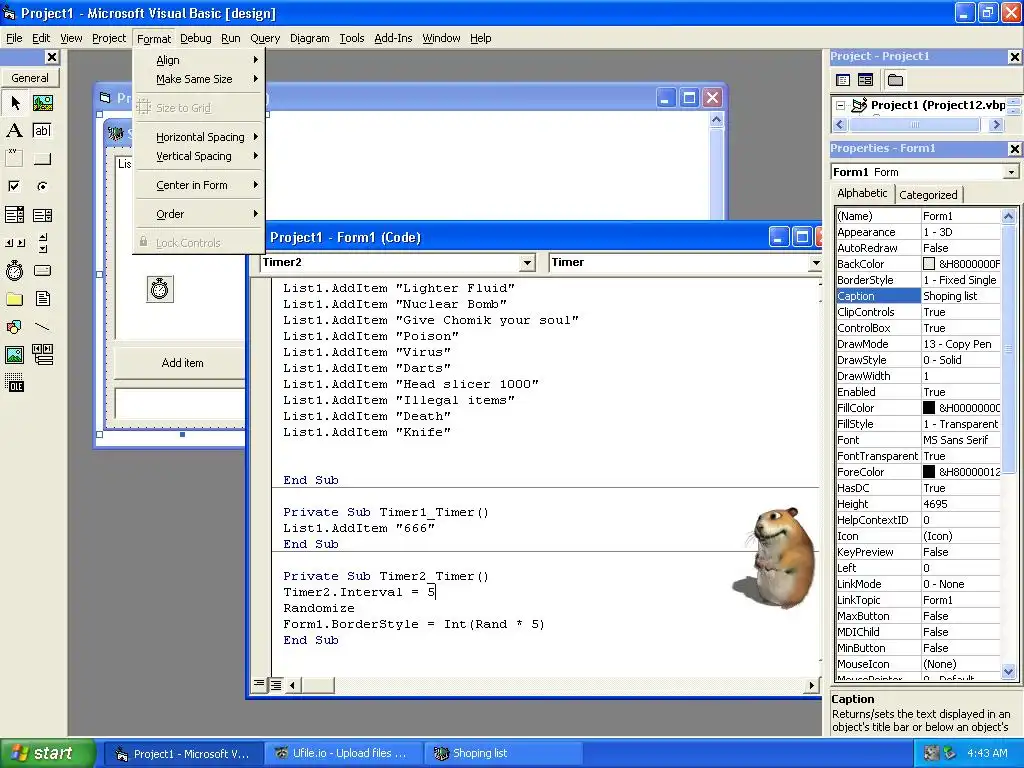Screen dimensions: 1024x768
Task: Open the Debug menu
Action: pyautogui.click(x=196, y=39)
